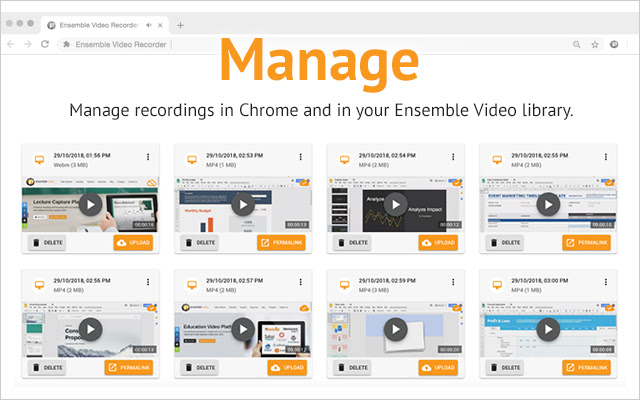Click the not-uploaded cloud icon on 01:56 PM thumbnail

(151, 182)
